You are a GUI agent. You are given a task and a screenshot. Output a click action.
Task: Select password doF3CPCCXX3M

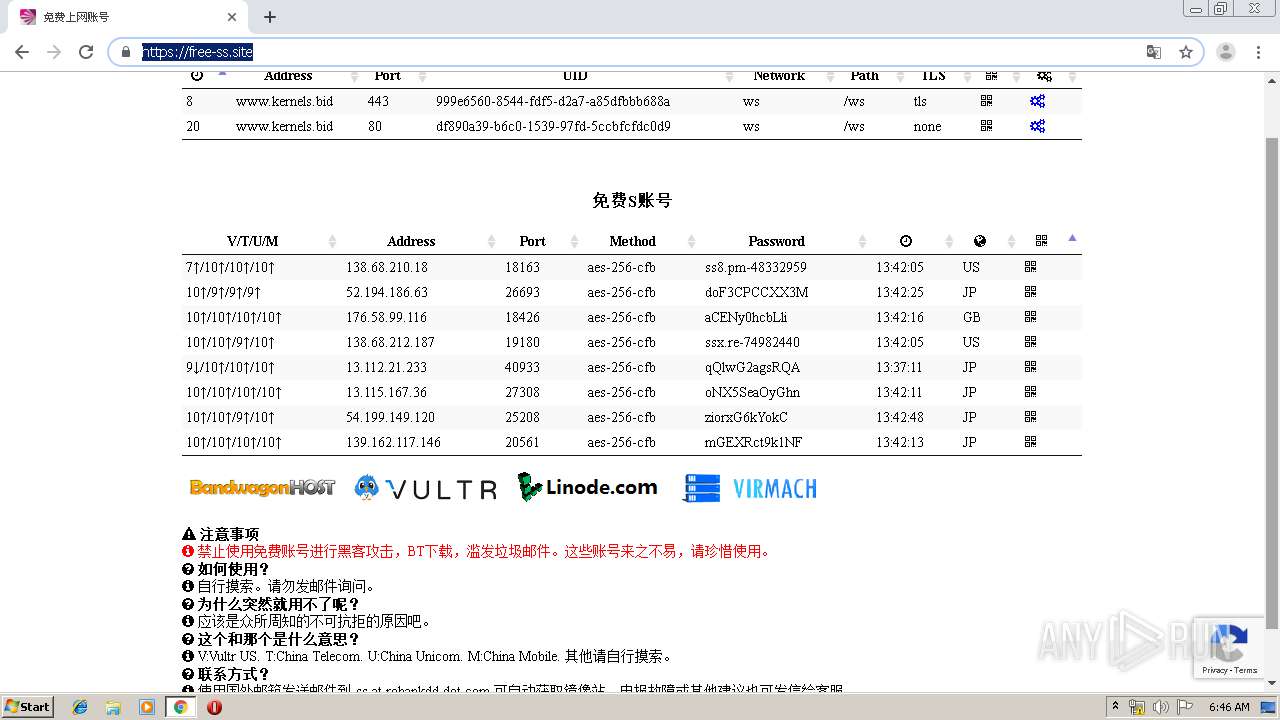pos(756,292)
